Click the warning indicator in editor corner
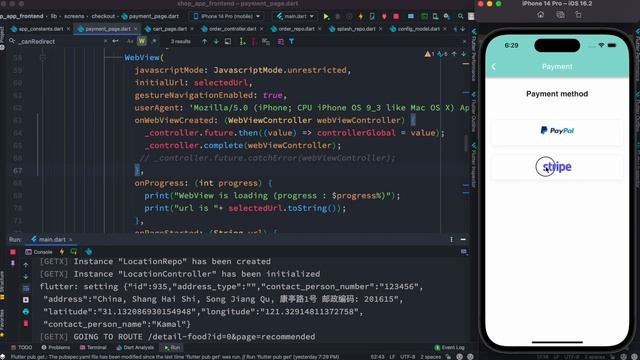640x360 pixels. pyautogui.click(x=429, y=54)
